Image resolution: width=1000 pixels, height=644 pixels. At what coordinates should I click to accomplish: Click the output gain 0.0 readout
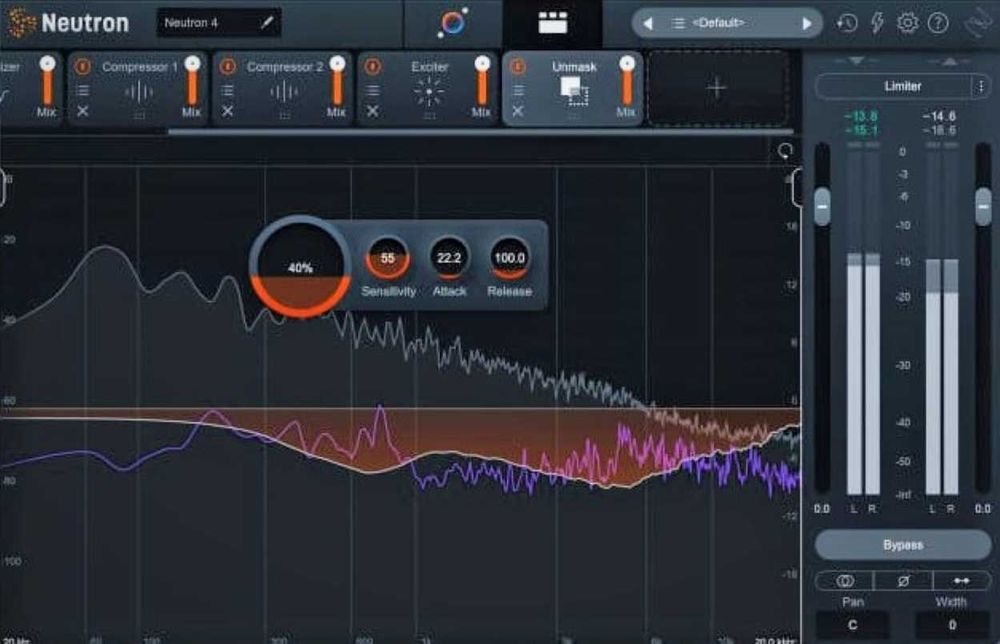pos(983,509)
